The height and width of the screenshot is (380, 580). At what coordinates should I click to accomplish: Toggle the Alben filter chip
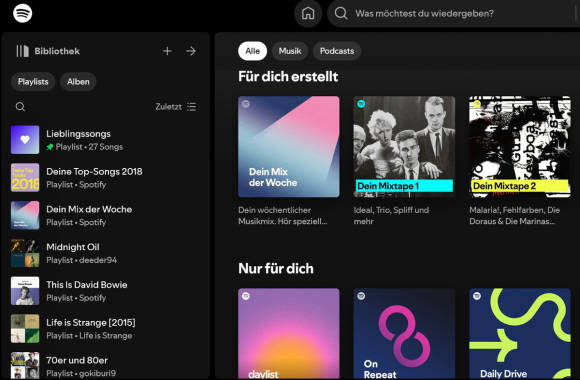(78, 82)
